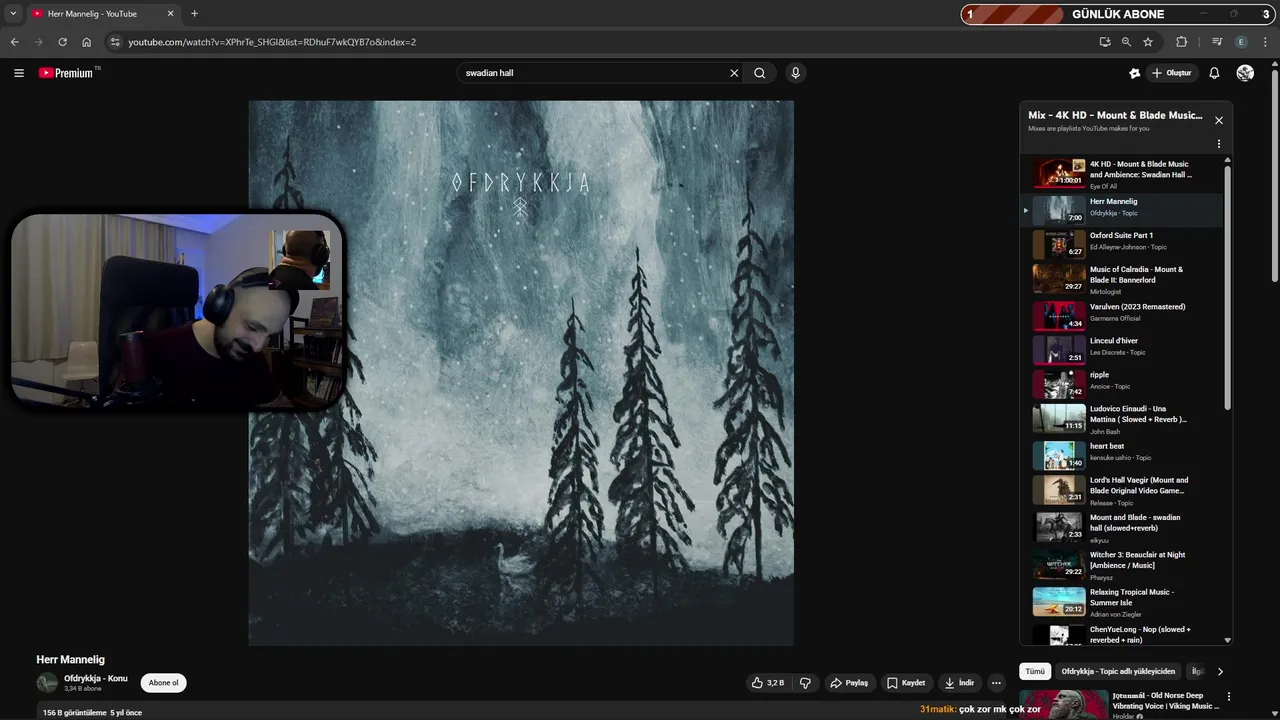Screen dimensions: 1280x720
Task: Like the video, 3,2 B thumbs up
Action: (x=768, y=683)
